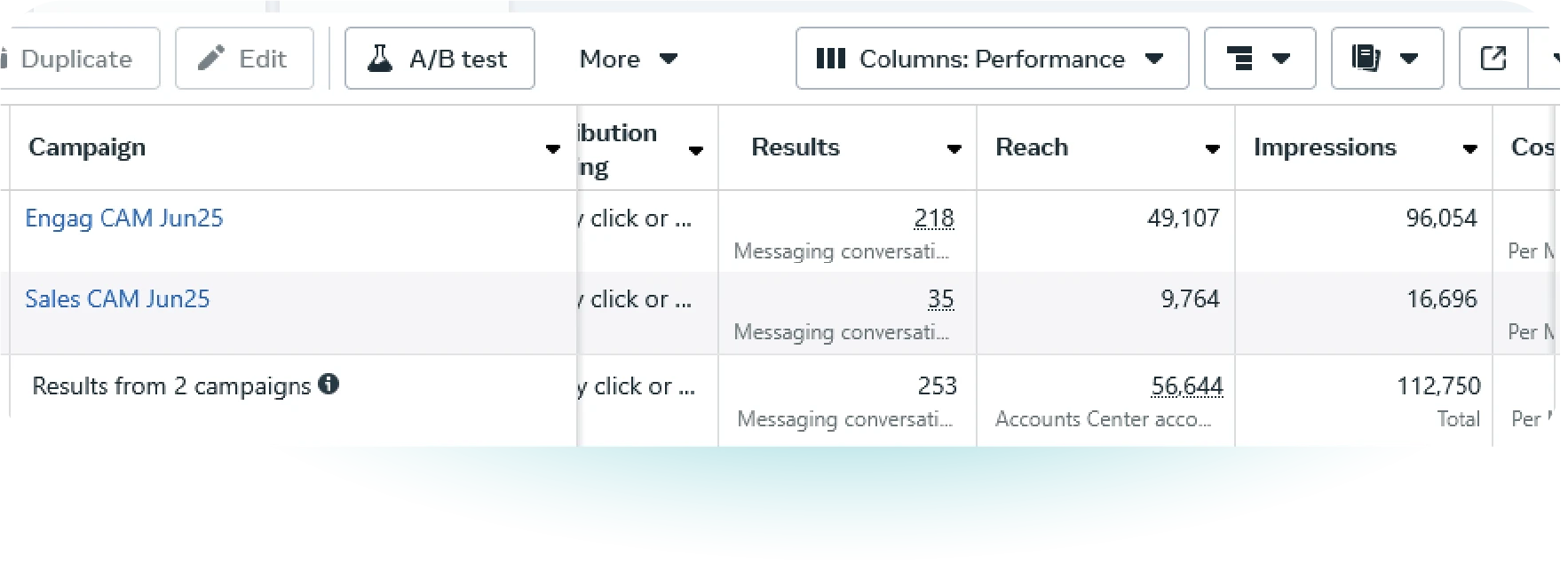Open the Engag CAM Jun25 campaign
This screenshot has height=564, width=1568.
[x=124, y=218]
